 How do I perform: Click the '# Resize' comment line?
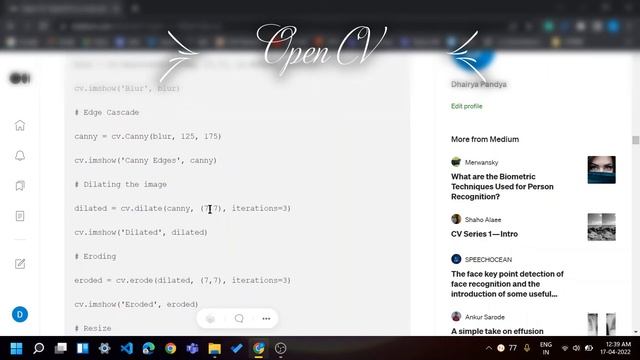(93, 328)
